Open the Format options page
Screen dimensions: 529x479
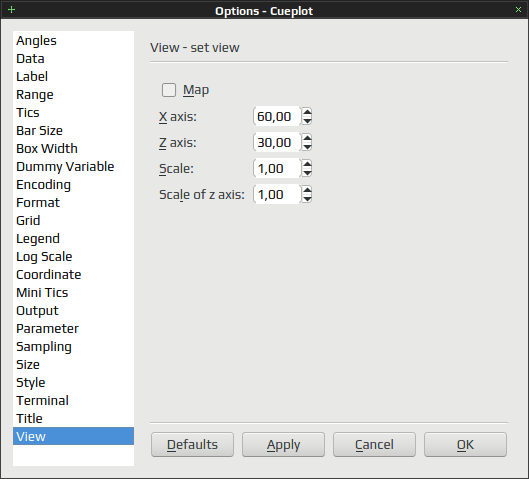pyautogui.click(x=73, y=202)
